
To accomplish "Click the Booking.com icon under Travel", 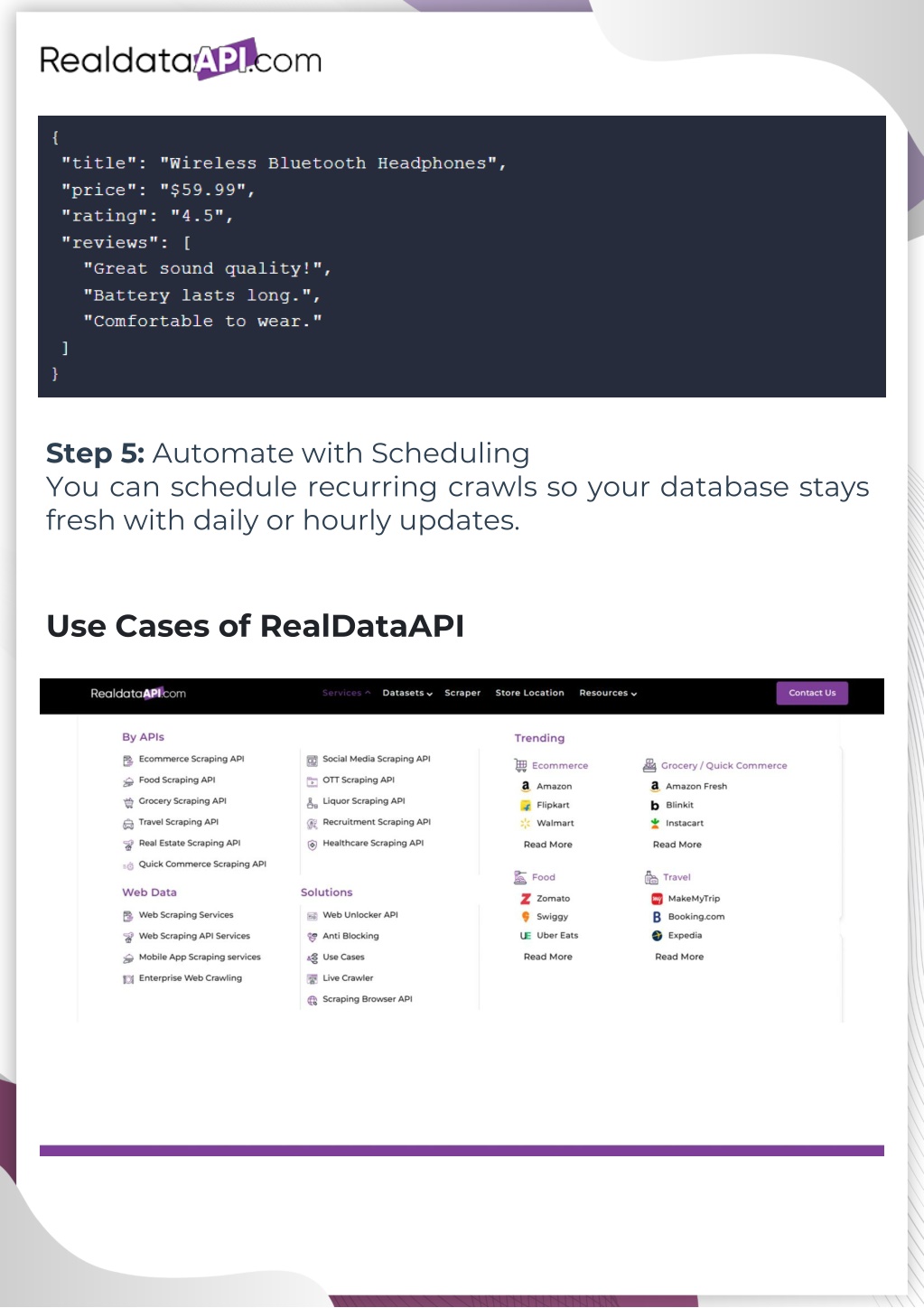I will point(657,917).
